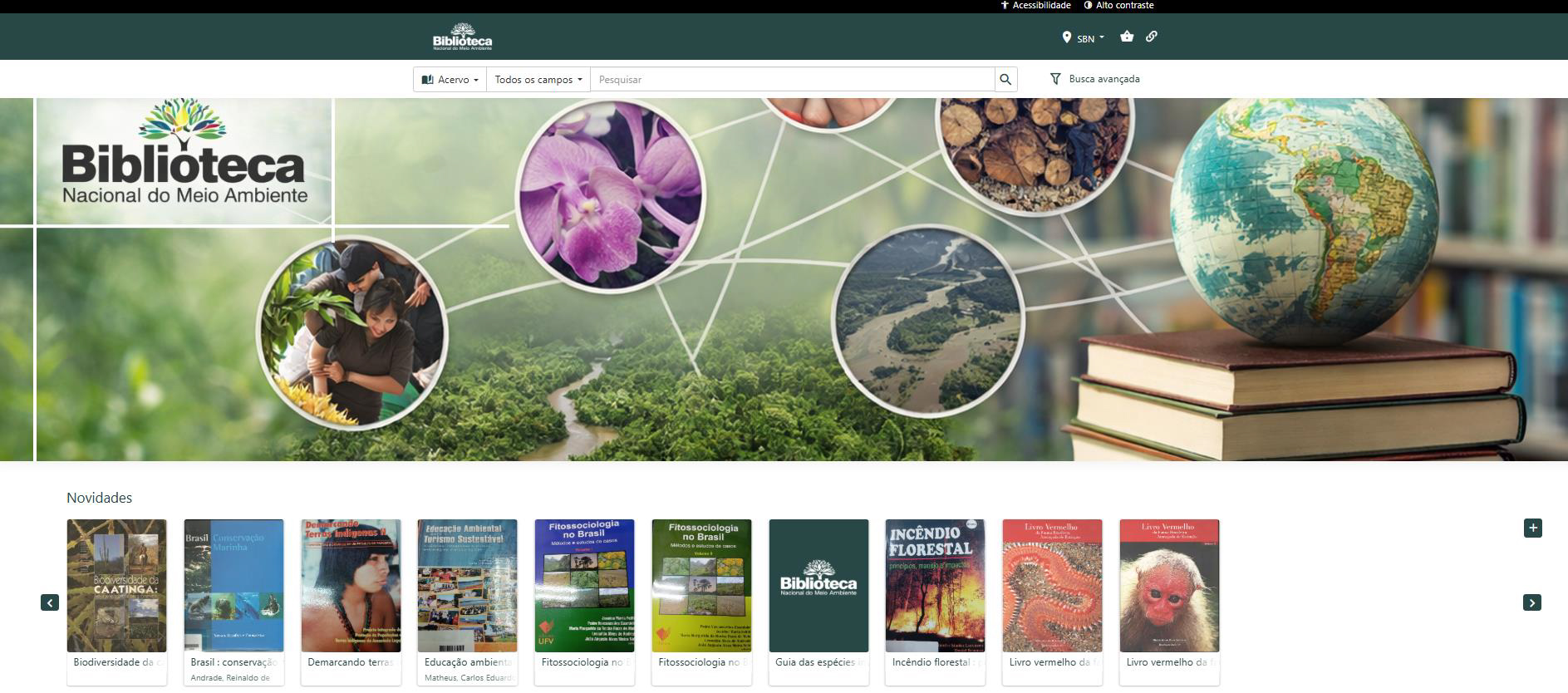Click the Biblioteca logo in header
Image resolution: width=1568 pixels, height=693 pixels.
point(462,37)
